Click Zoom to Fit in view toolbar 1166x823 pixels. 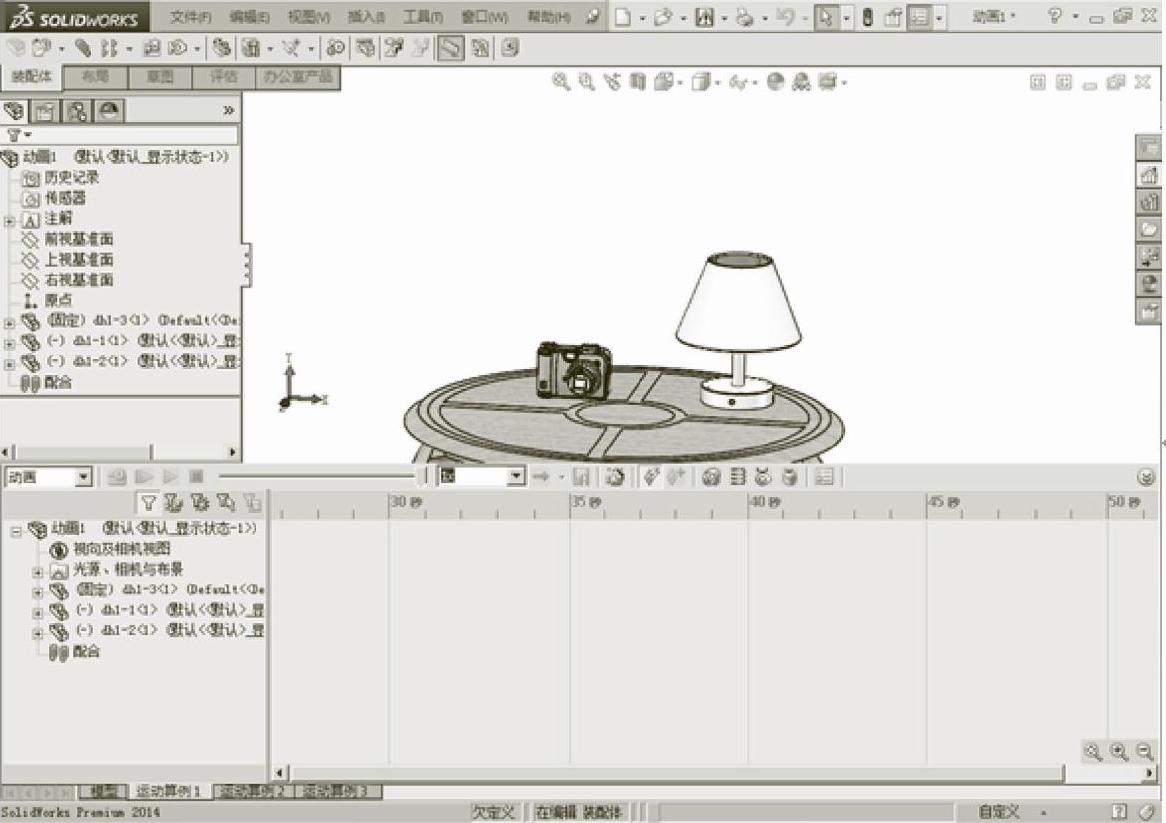[x=561, y=83]
